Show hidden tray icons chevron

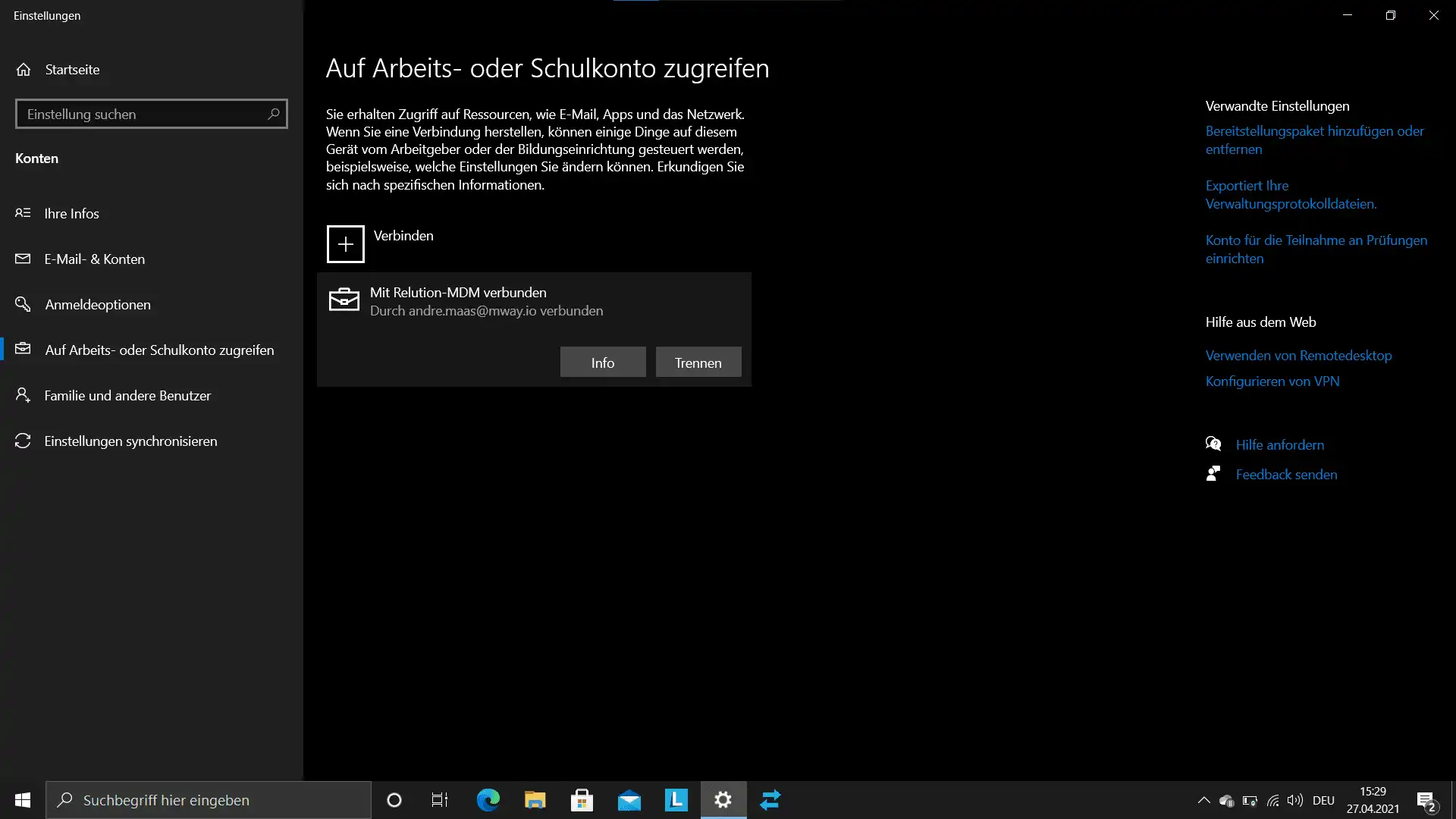click(x=1203, y=800)
